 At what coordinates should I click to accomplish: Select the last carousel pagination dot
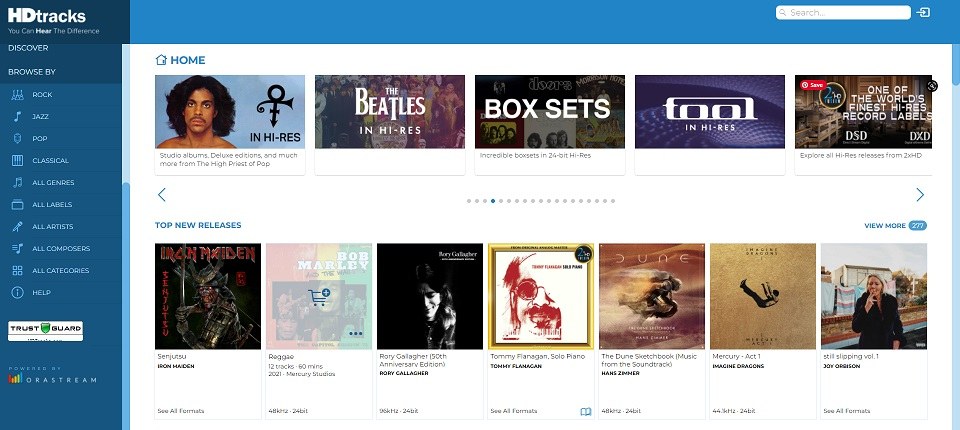tap(613, 201)
